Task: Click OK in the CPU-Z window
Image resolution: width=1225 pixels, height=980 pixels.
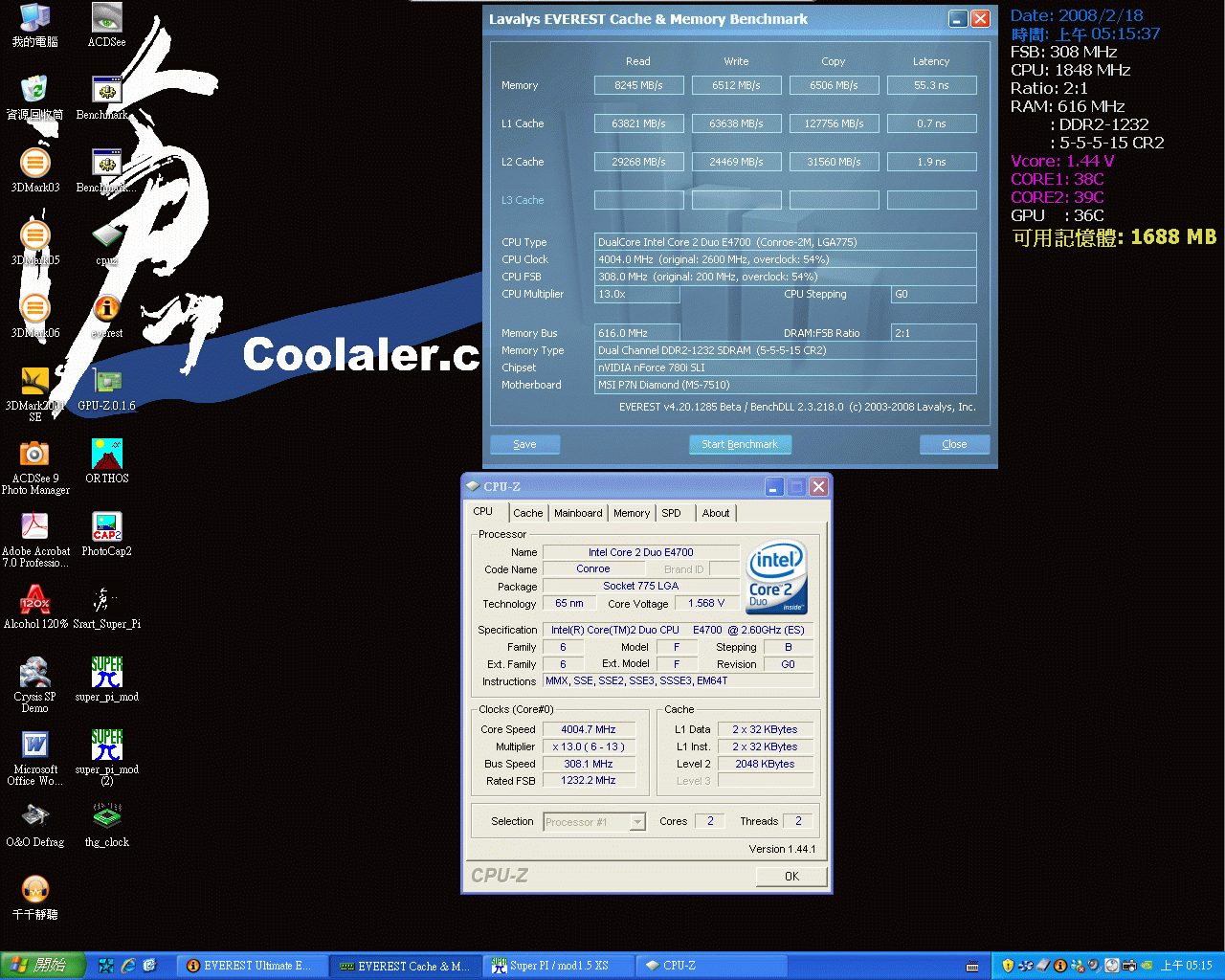Action: pyautogui.click(x=791, y=876)
